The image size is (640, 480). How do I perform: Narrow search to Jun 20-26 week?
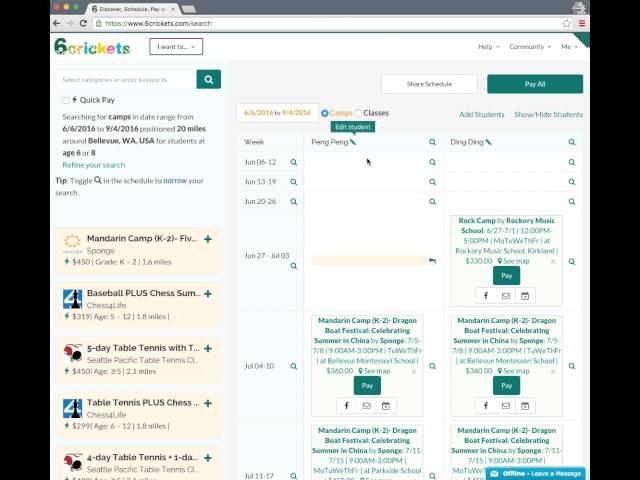click(x=293, y=202)
